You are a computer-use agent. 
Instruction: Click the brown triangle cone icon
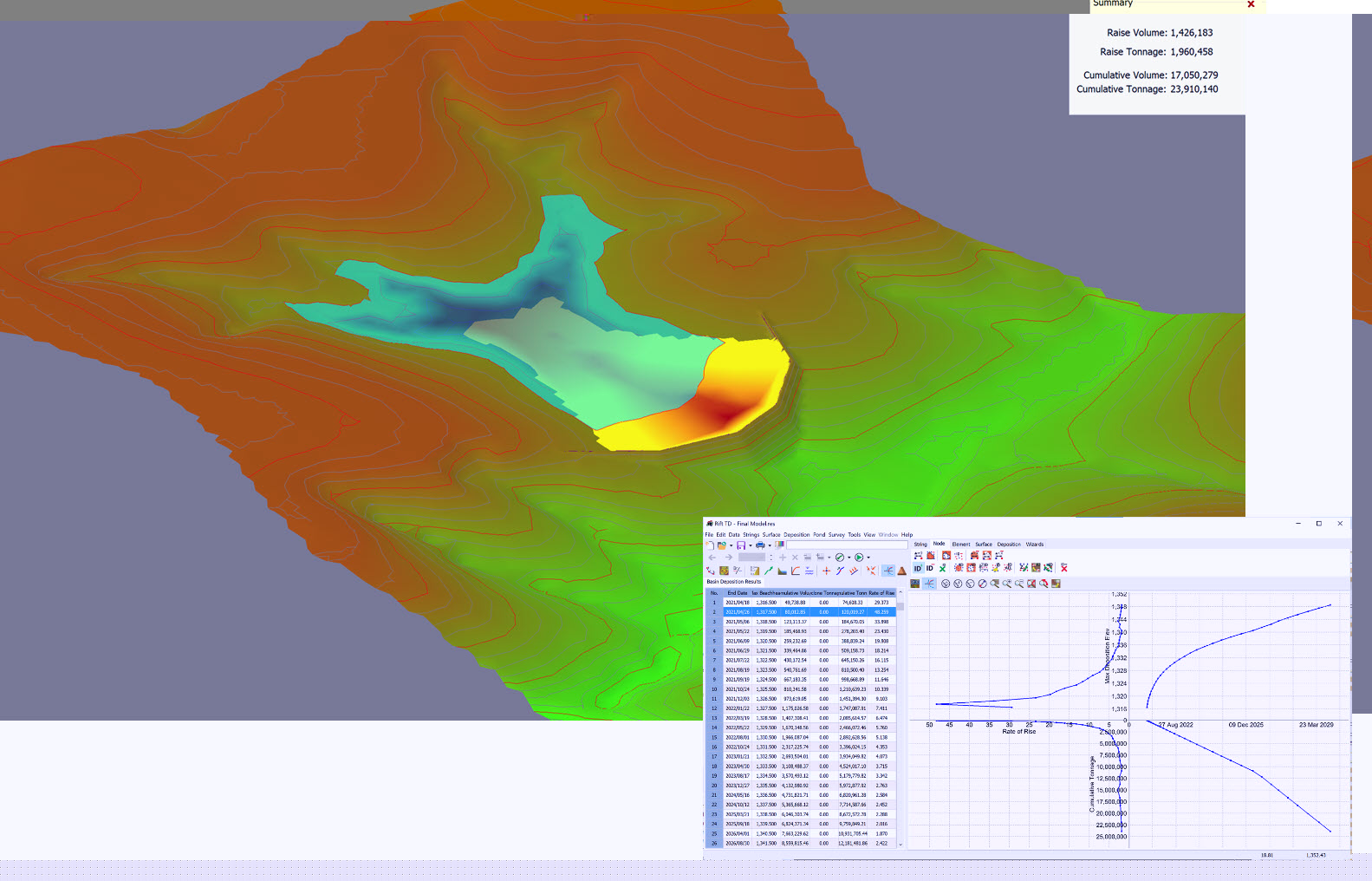(x=901, y=571)
